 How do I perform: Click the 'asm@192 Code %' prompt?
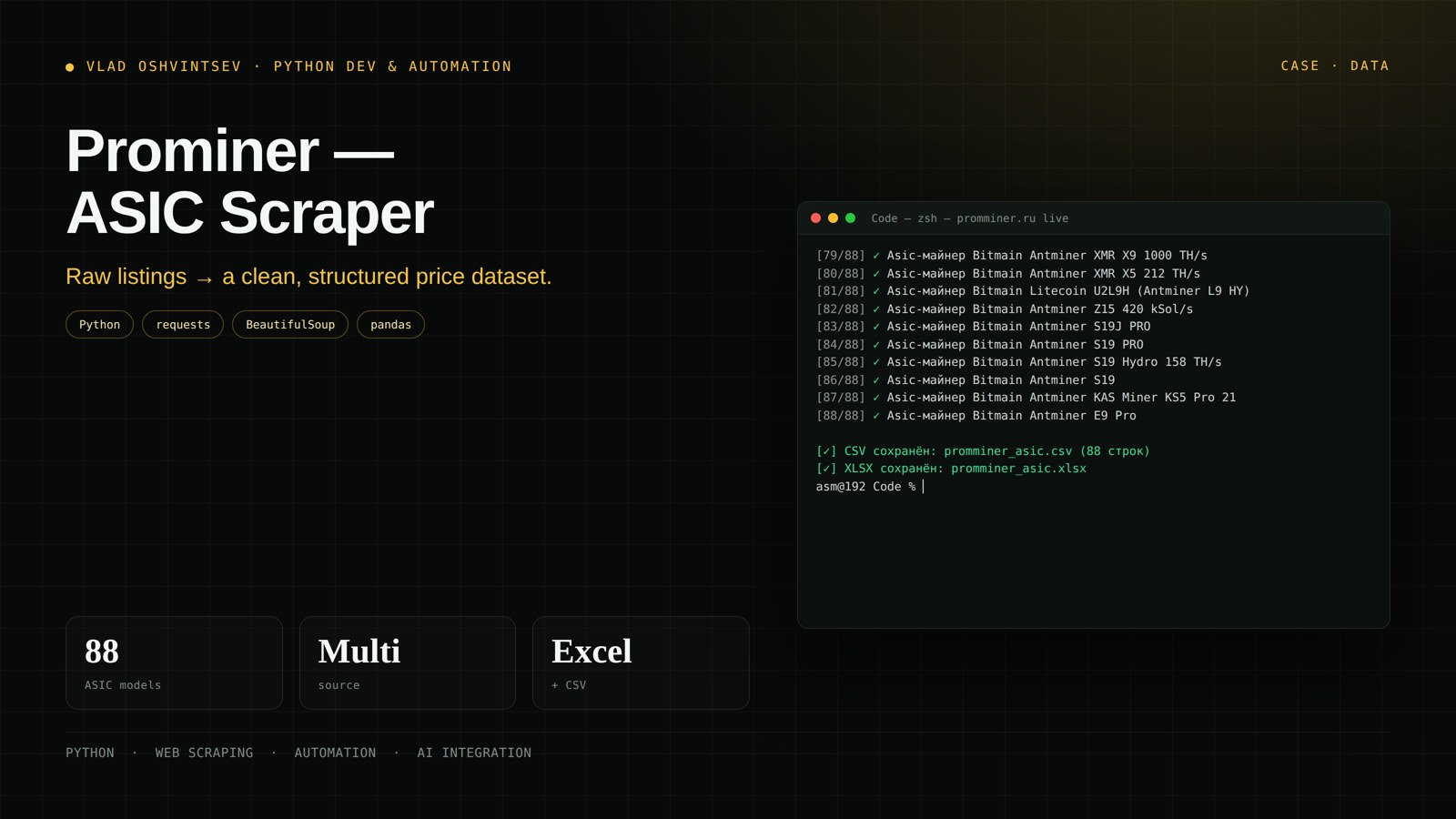[865, 487]
